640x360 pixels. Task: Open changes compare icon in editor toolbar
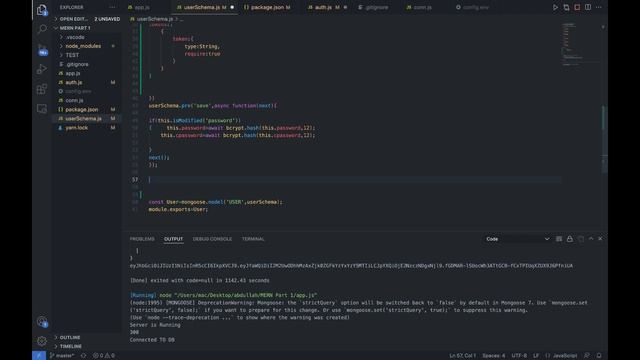click(x=566, y=7)
